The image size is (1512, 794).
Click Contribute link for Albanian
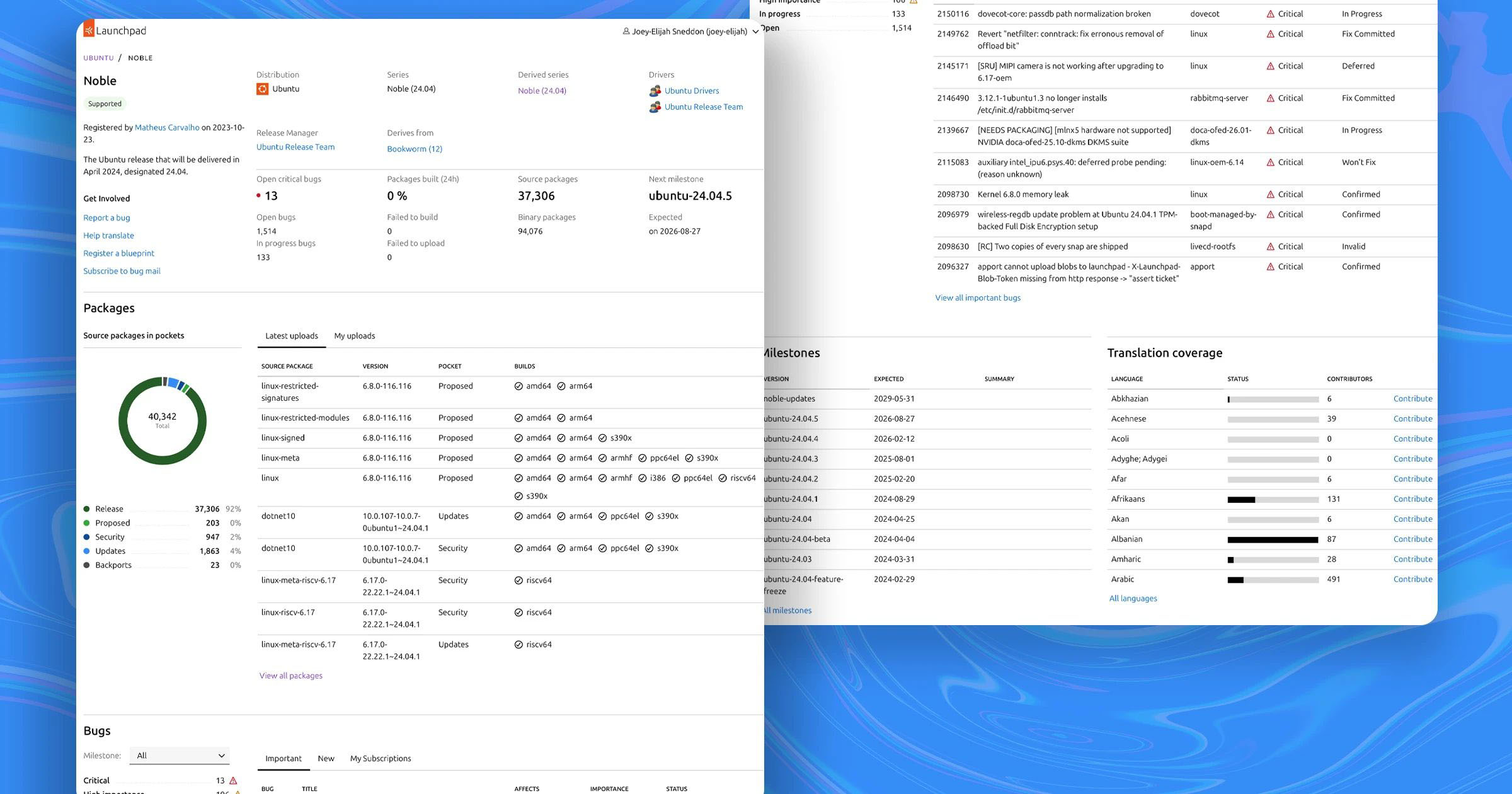(1412, 539)
